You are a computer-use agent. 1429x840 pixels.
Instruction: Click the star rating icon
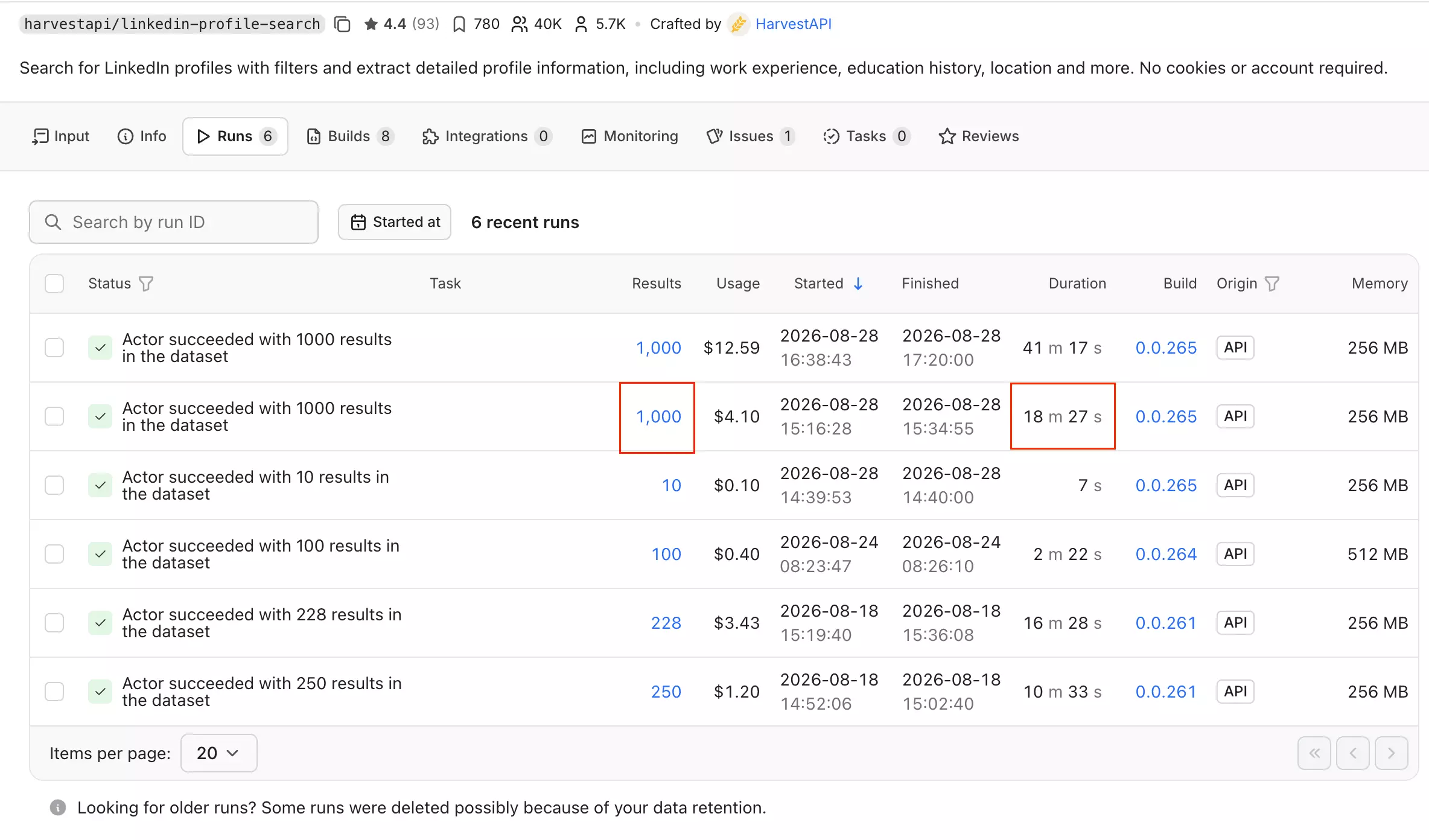tap(371, 24)
